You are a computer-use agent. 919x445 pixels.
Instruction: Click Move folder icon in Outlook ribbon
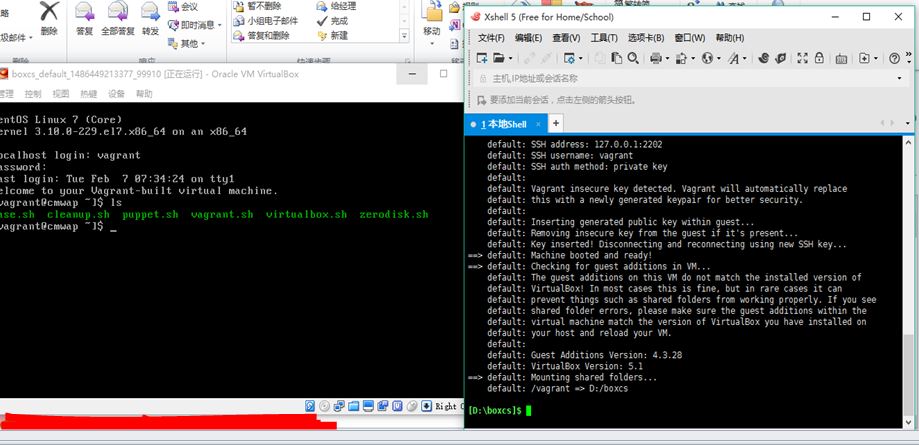click(x=433, y=11)
